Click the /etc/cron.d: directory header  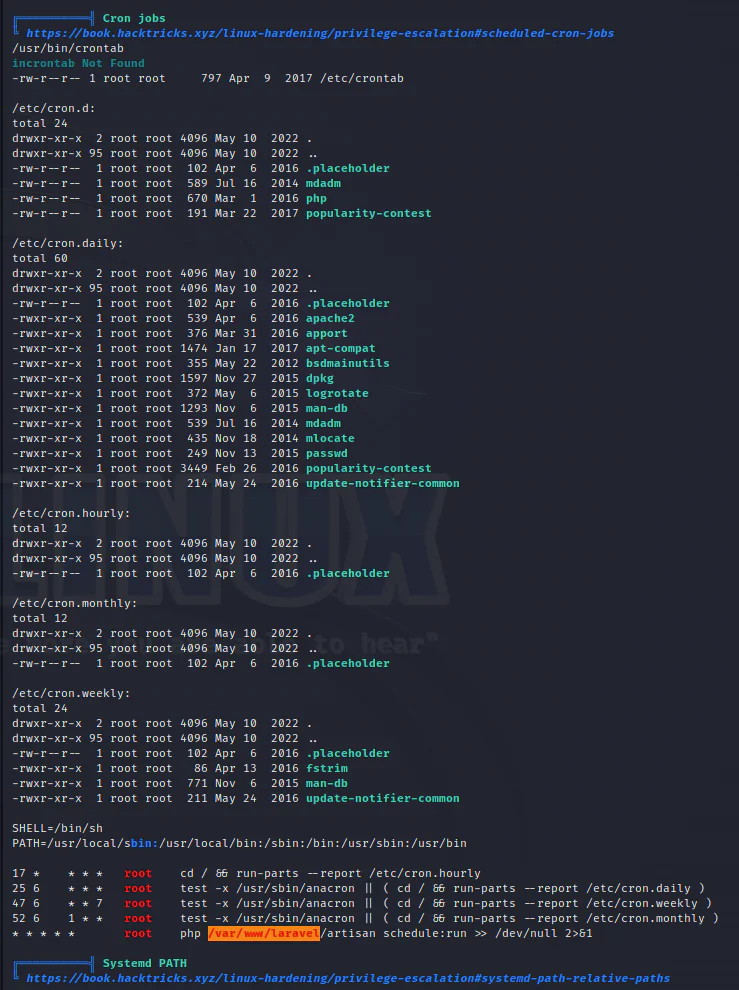pos(54,108)
